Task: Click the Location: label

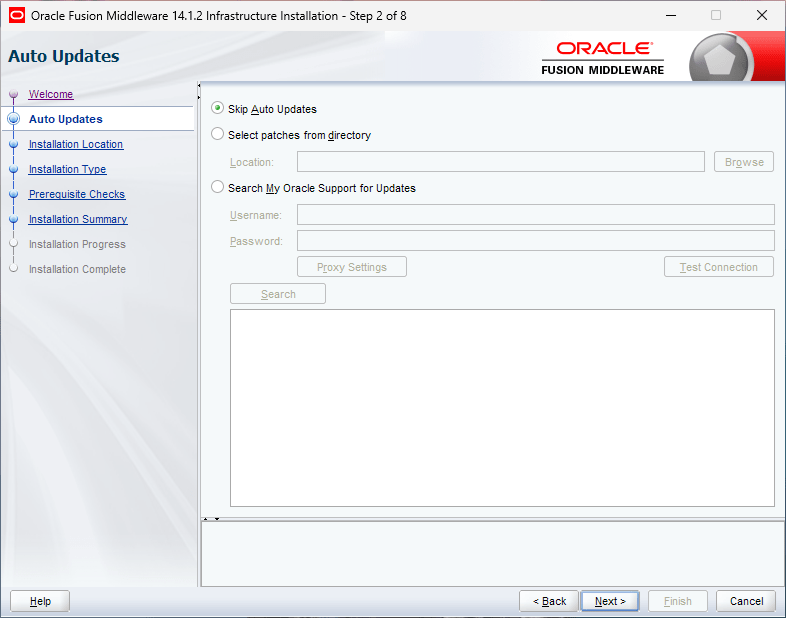Action: point(252,162)
